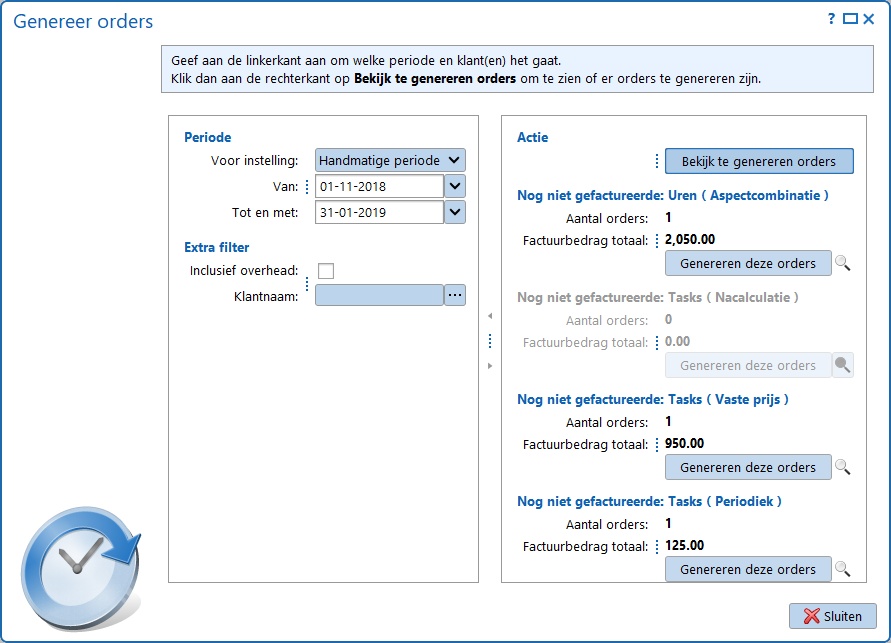Collapse left panel using splitter left arrow
The image size is (891, 643).
[490, 316]
